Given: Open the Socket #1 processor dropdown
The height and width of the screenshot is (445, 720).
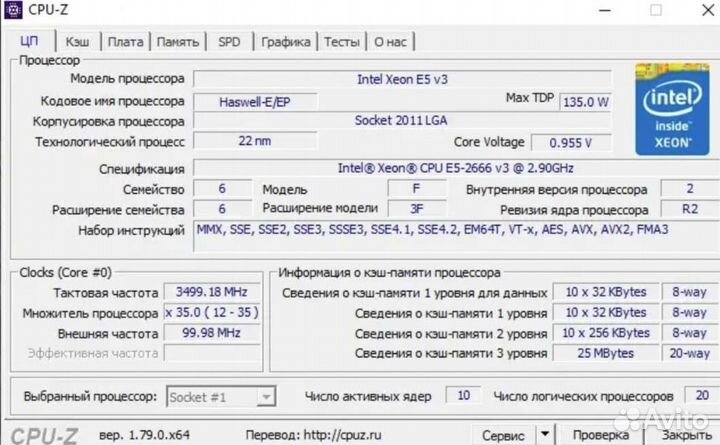Looking at the screenshot, I should pyautogui.click(x=221, y=397).
